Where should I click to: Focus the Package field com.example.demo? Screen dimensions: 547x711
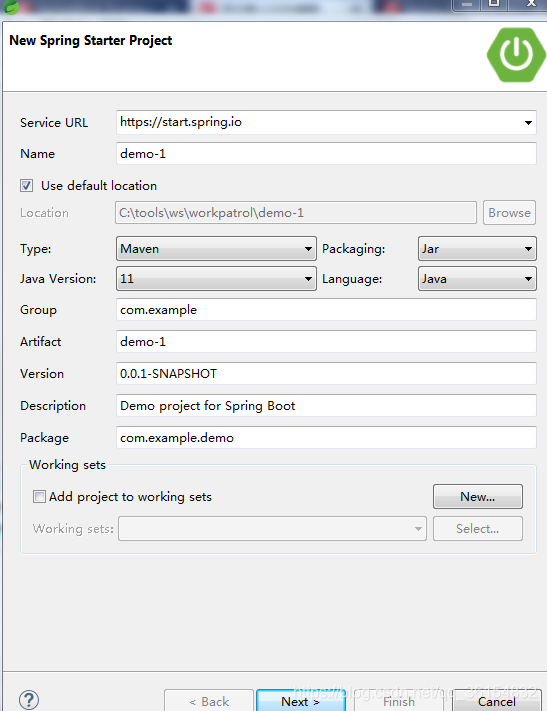click(326, 438)
